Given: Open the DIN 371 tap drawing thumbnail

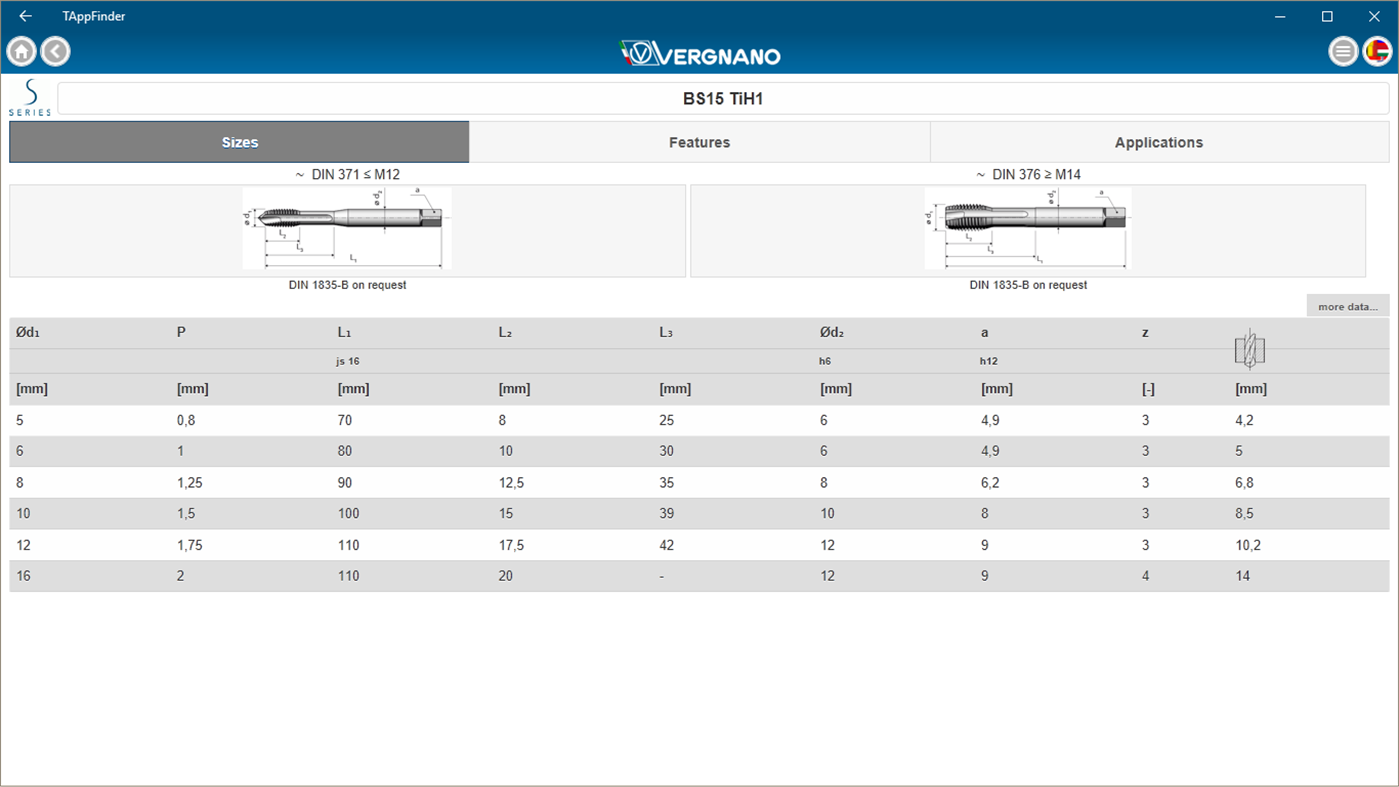Looking at the screenshot, I should coord(346,228).
